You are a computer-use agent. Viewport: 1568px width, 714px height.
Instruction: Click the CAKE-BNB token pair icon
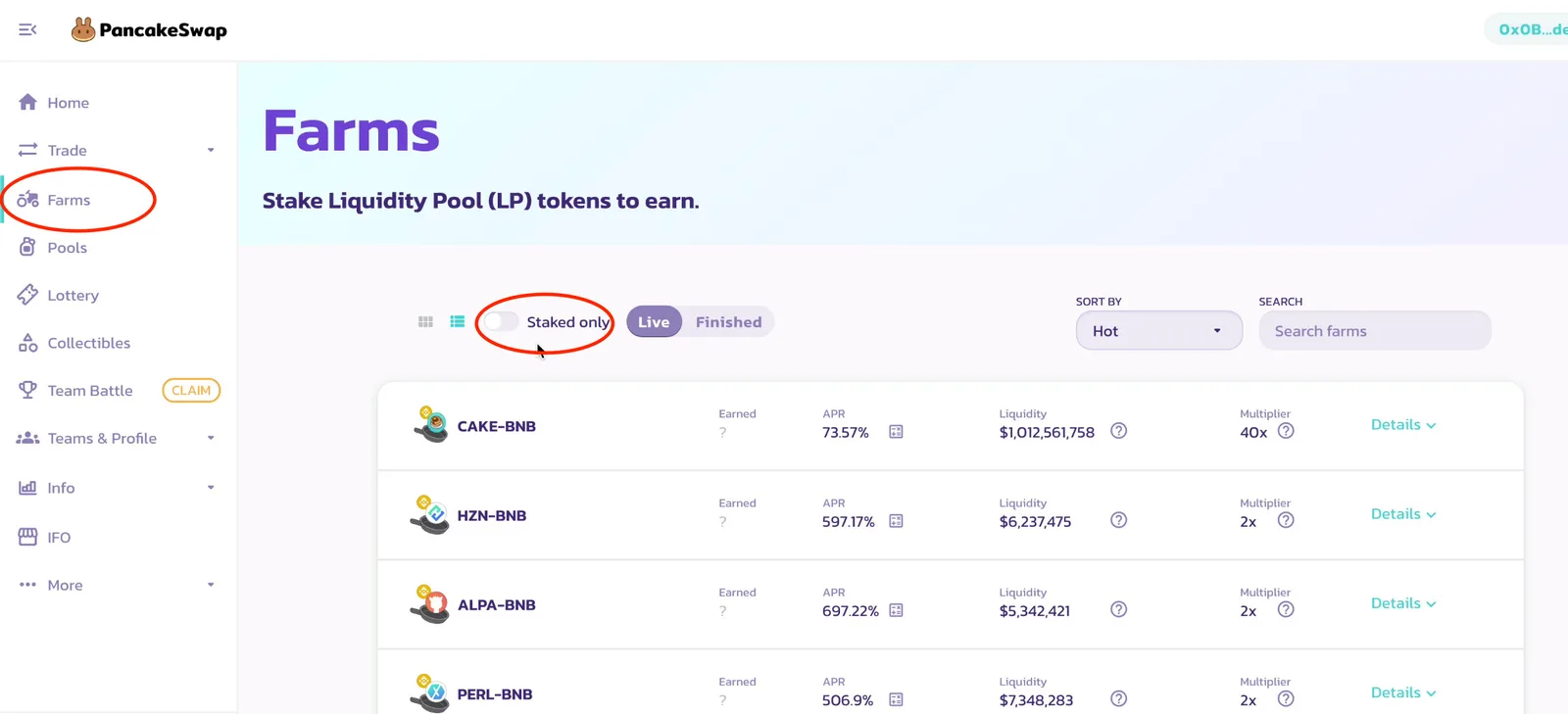tap(430, 424)
